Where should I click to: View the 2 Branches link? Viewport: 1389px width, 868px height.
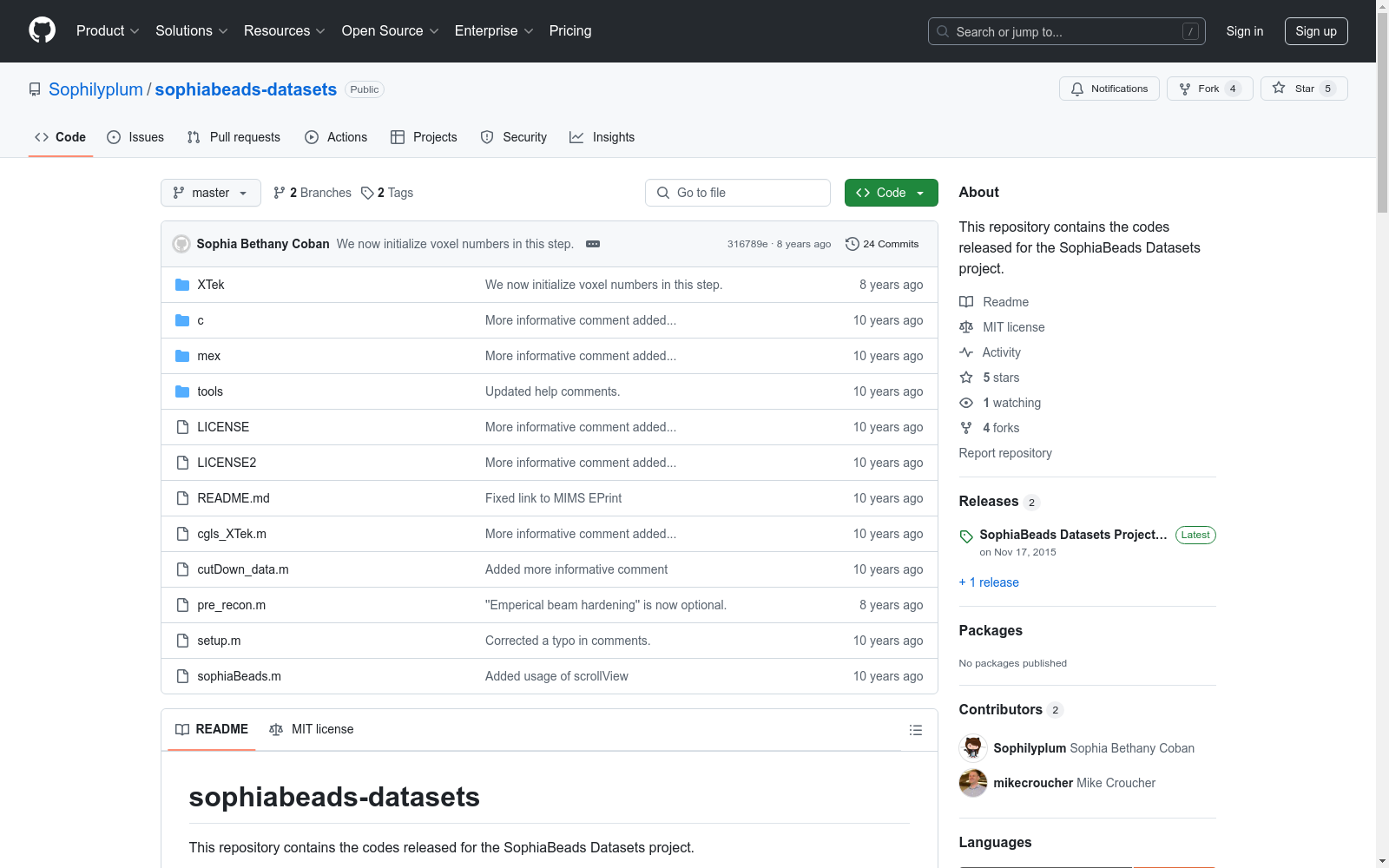pyautogui.click(x=313, y=193)
